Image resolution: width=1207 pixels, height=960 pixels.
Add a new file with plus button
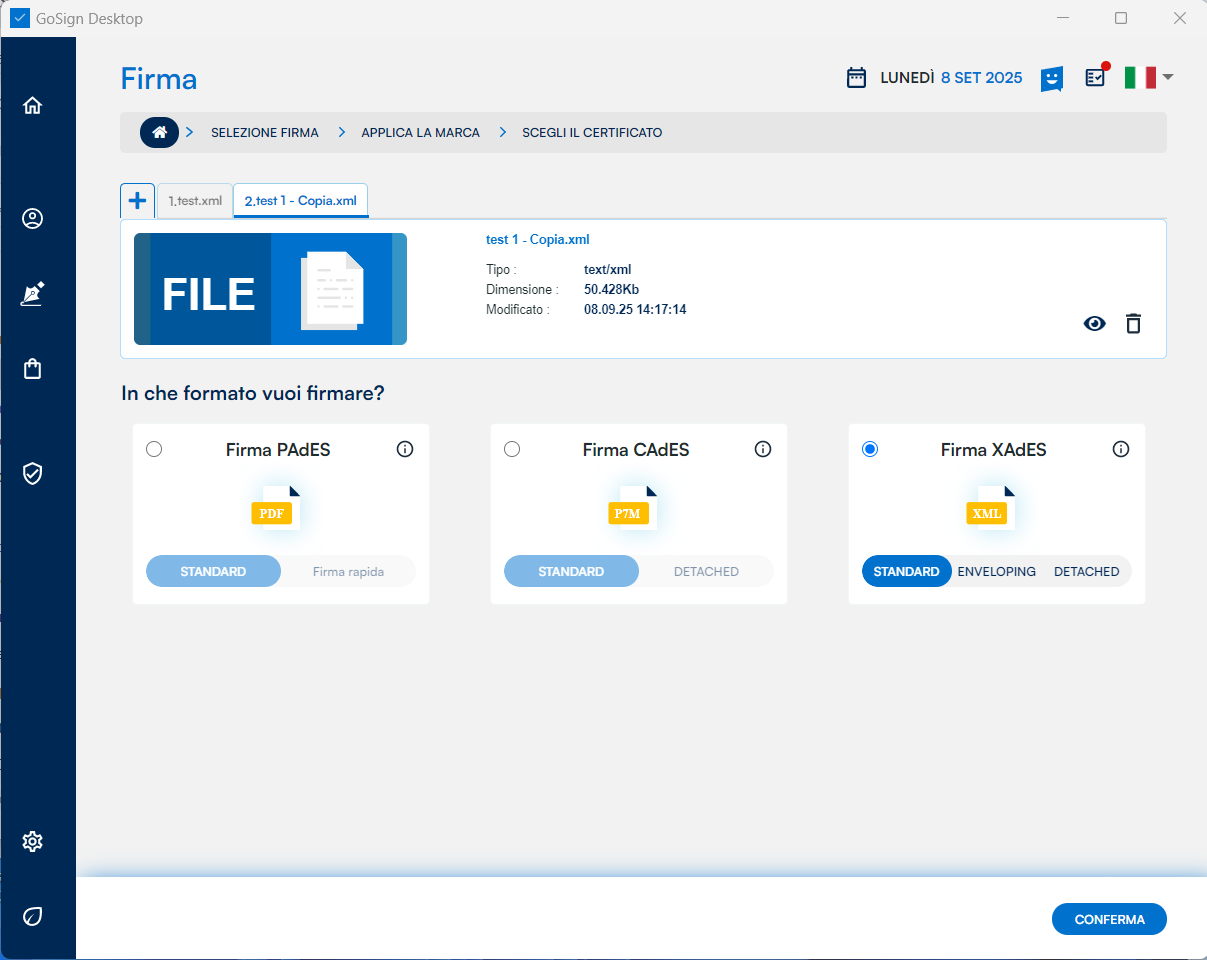click(137, 200)
